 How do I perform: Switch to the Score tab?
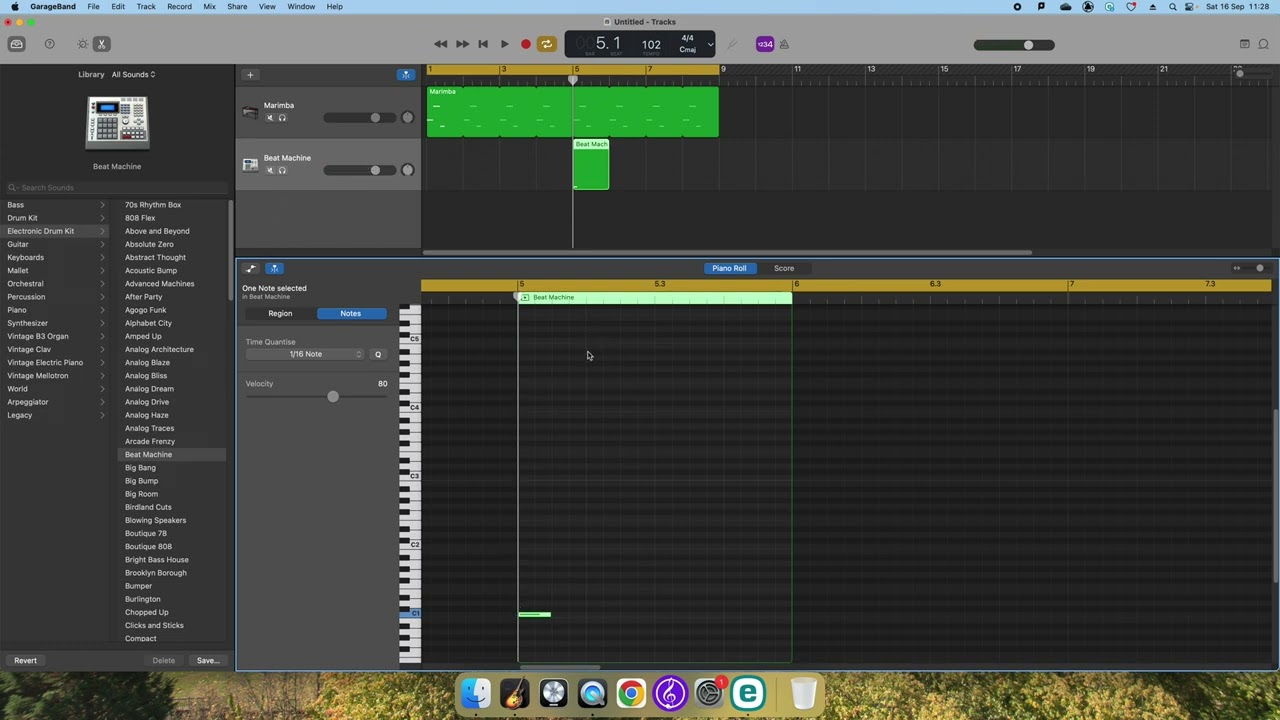tap(784, 268)
